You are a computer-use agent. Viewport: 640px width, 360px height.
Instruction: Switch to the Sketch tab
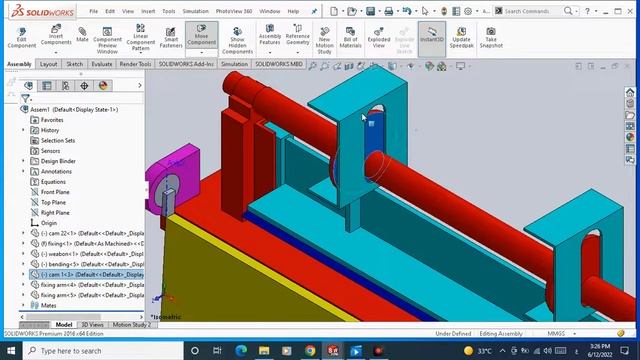click(74, 64)
